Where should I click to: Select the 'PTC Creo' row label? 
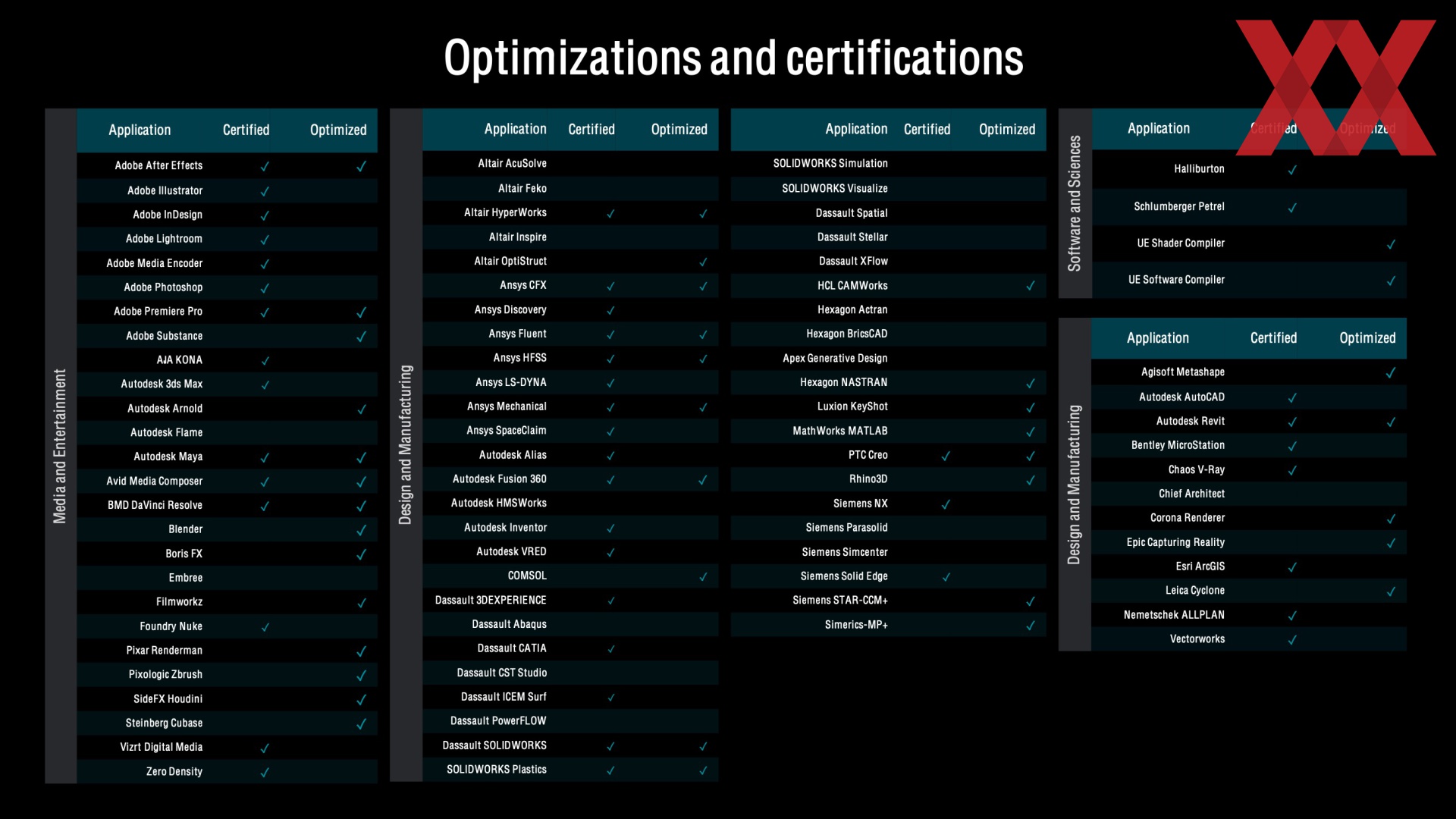pyautogui.click(x=868, y=455)
